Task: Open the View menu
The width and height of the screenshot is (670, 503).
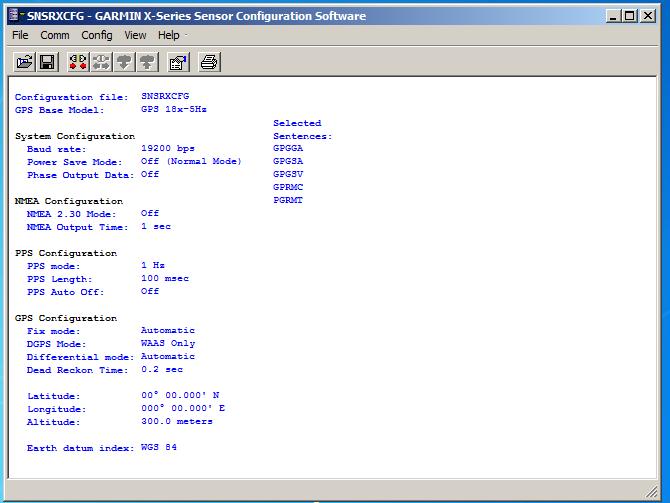Action: [x=135, y=35]
